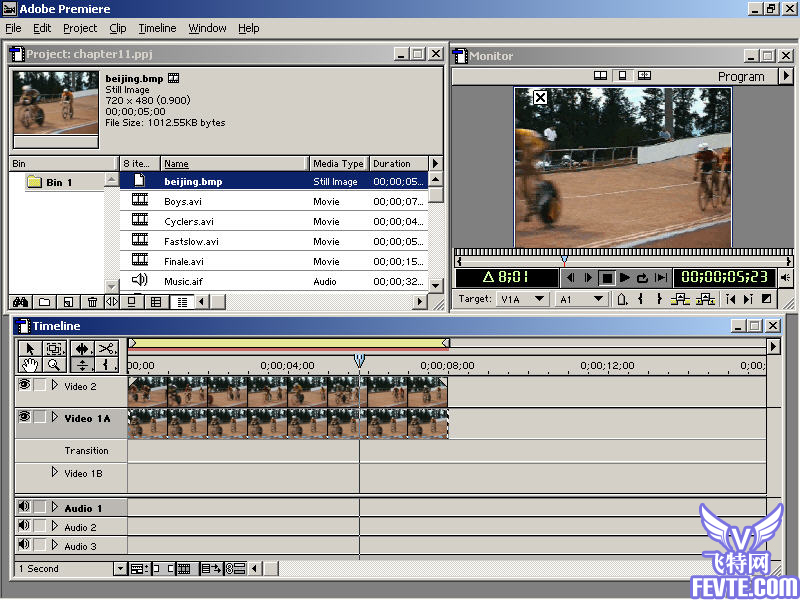Toggle Snap to Edges in Timeline

pyautogui.click(x=164, y=568)
